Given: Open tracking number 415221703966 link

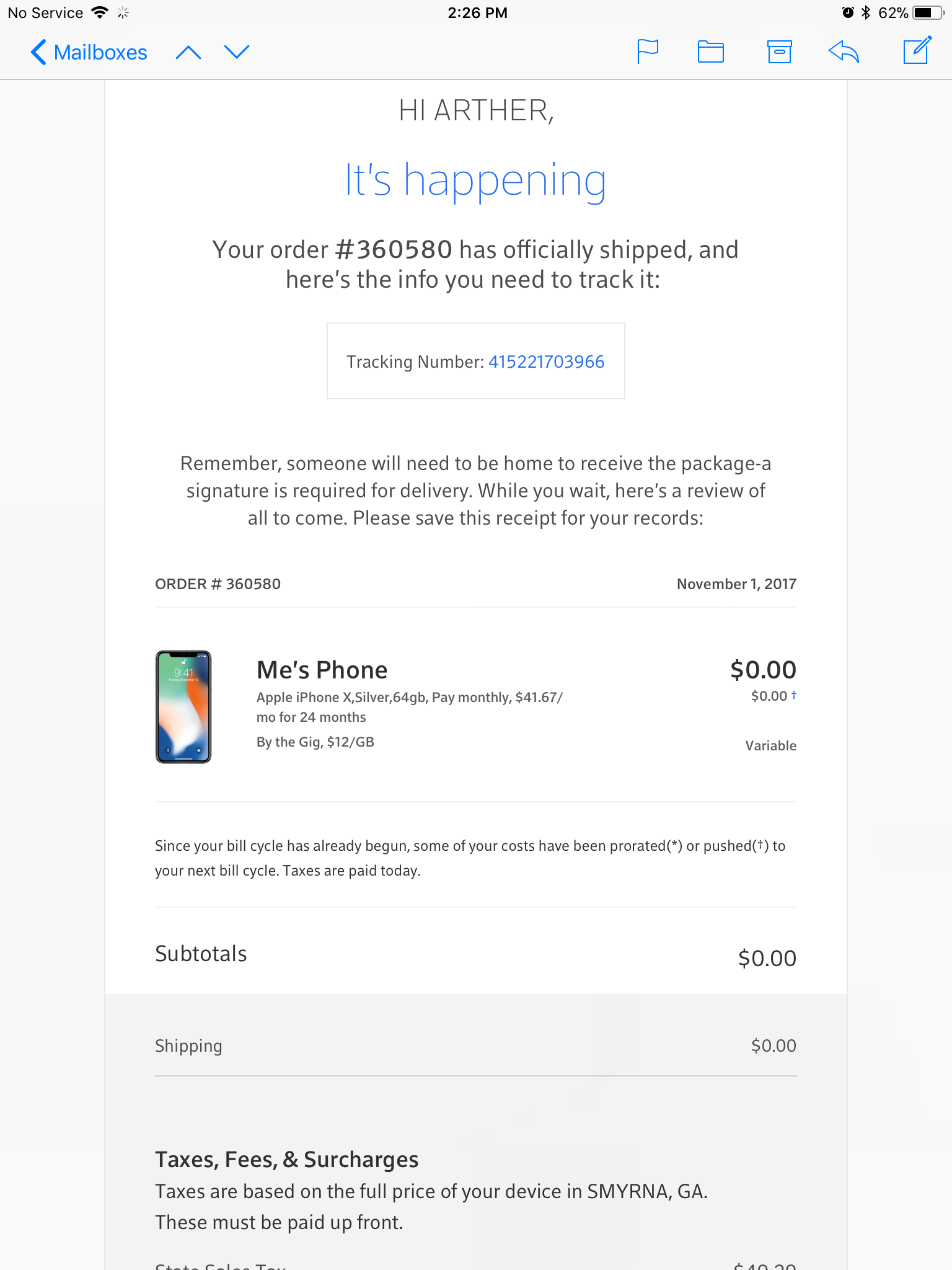Looking at the screenshot, I should (546, 362).
